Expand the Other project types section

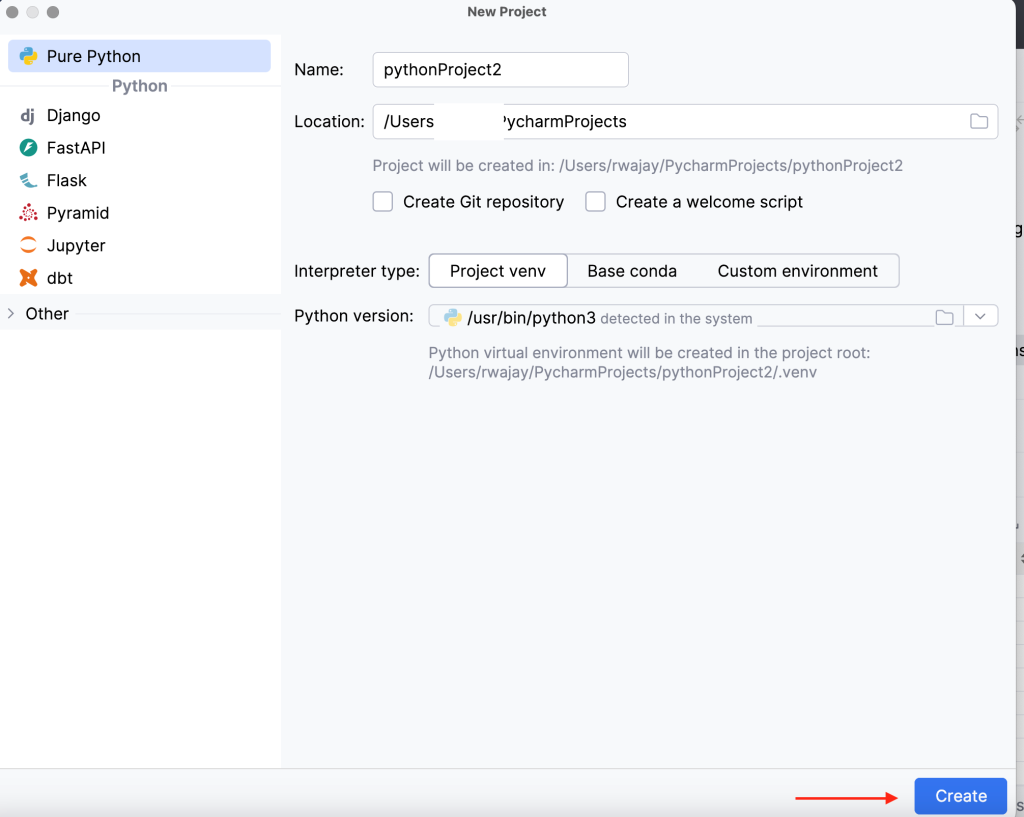click(x=13, y=313)
